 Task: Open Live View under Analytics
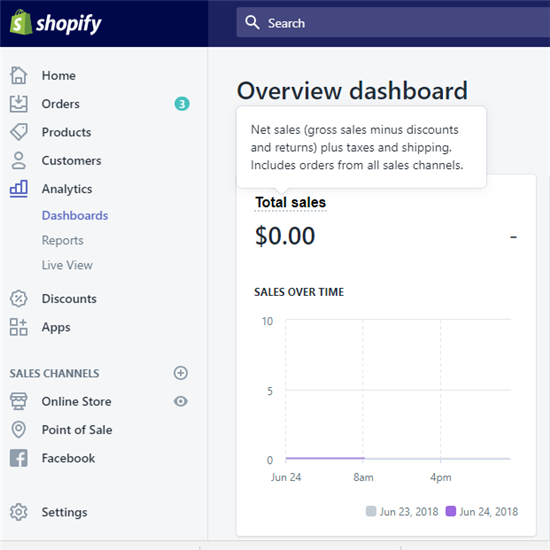coord(67,265)
